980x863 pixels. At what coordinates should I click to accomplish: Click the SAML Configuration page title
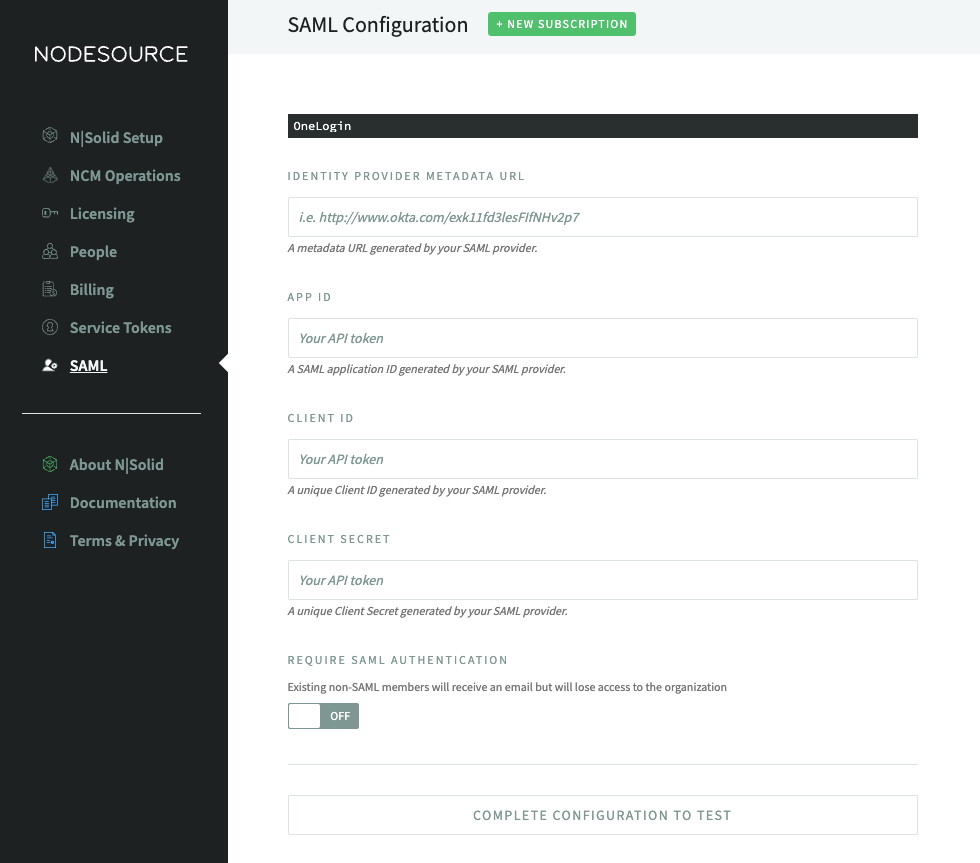(x=378, y=25)
